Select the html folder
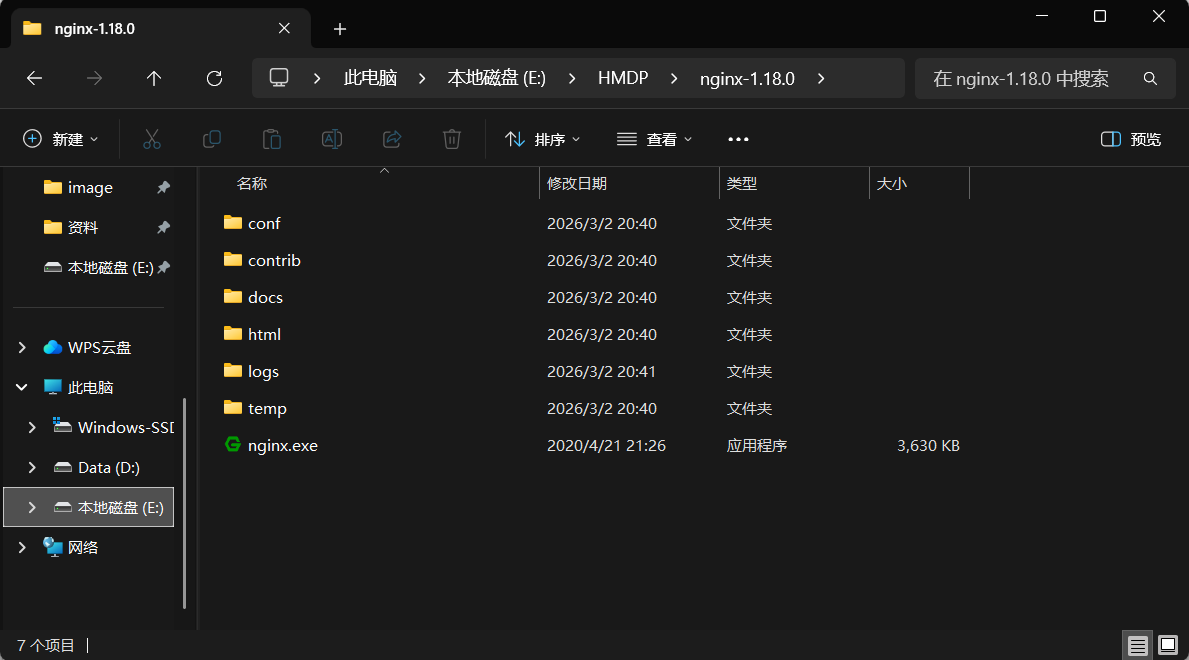Viewport: 1189px width, 660px height. [264, 335]
